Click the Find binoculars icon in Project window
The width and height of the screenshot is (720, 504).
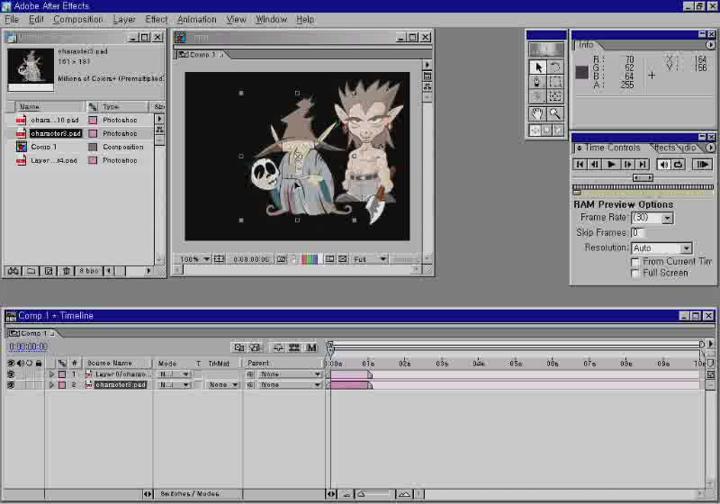click(13, 271)
